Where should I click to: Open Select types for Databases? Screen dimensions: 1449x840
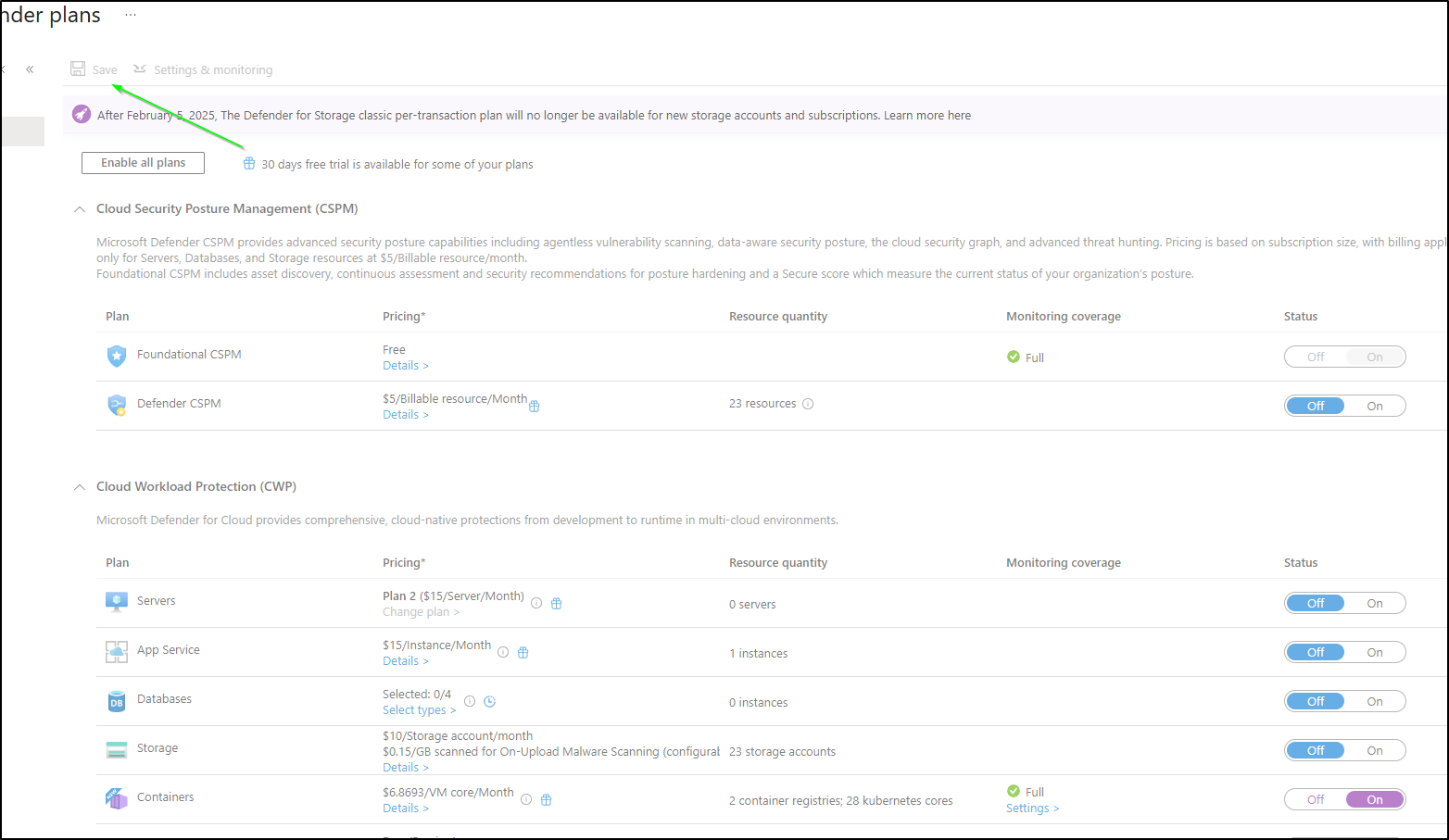pyautogui.click(x=419, y=710)
